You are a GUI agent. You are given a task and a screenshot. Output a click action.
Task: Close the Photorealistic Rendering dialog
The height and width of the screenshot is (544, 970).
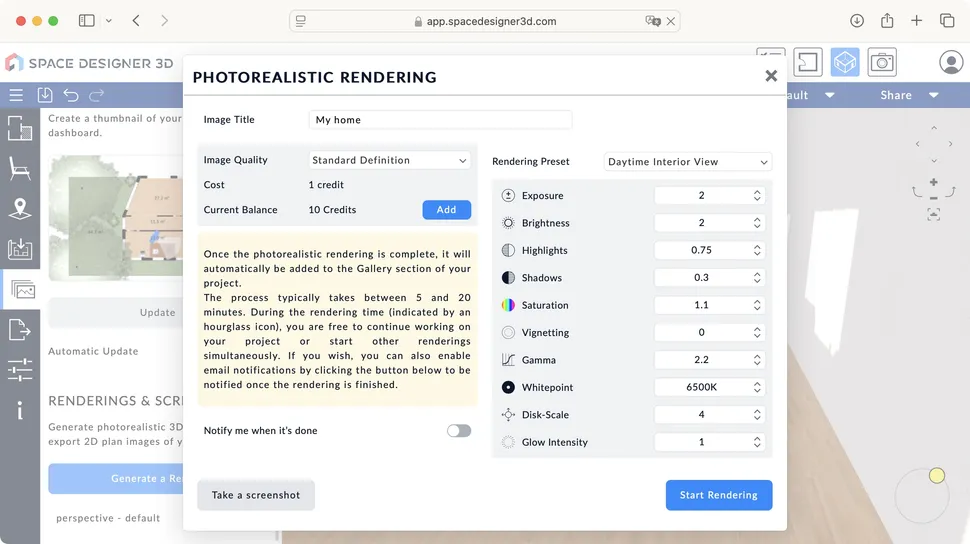(x=771, y=76)
